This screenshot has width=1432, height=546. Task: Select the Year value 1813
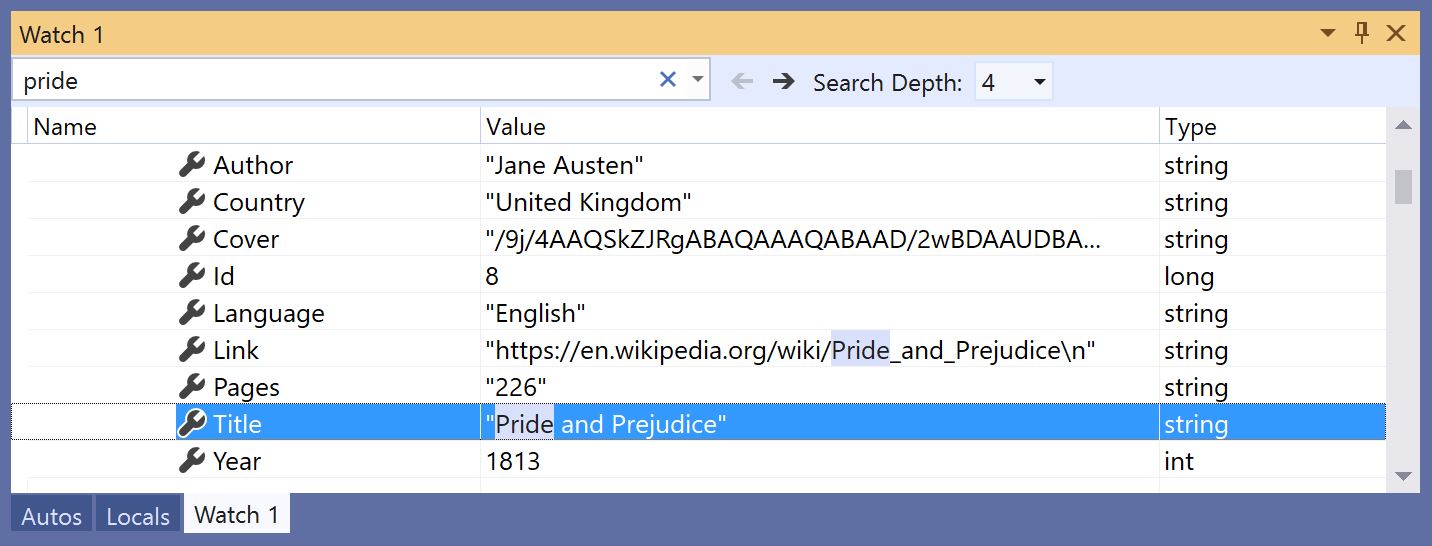pyautogui.click(x=513, y=461)
